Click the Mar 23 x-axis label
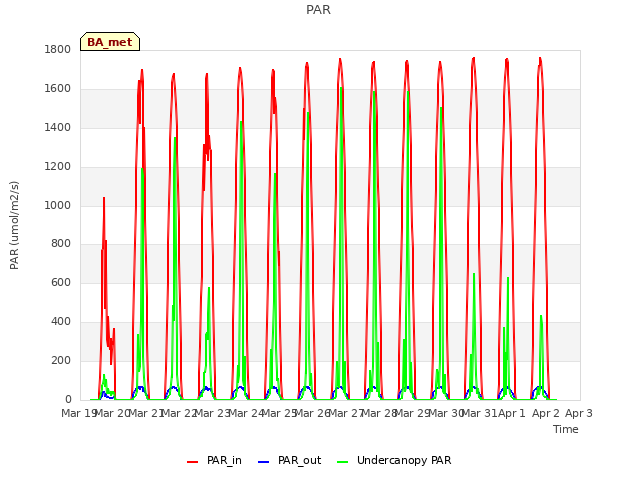 [212, 413]
